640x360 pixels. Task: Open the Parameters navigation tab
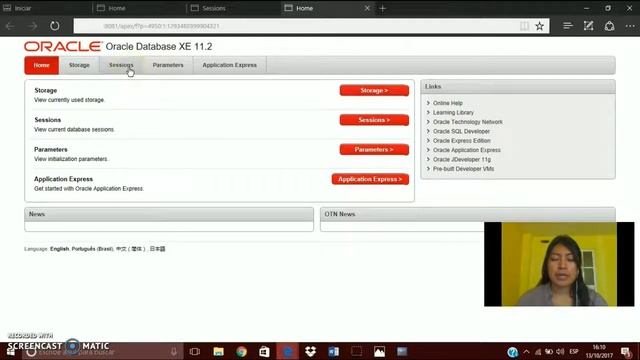(168, 65)
